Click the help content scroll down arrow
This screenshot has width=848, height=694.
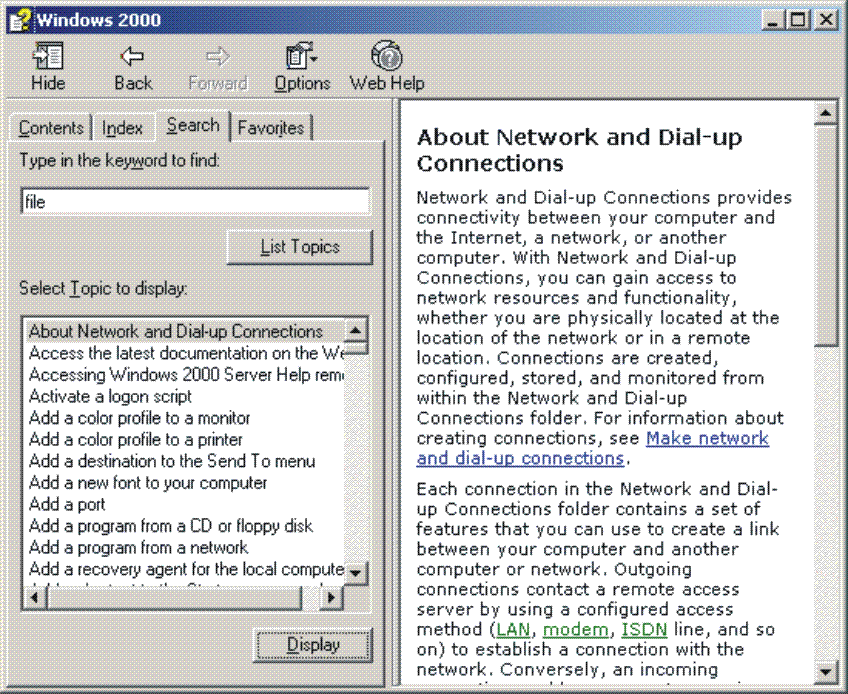point(825,672)
